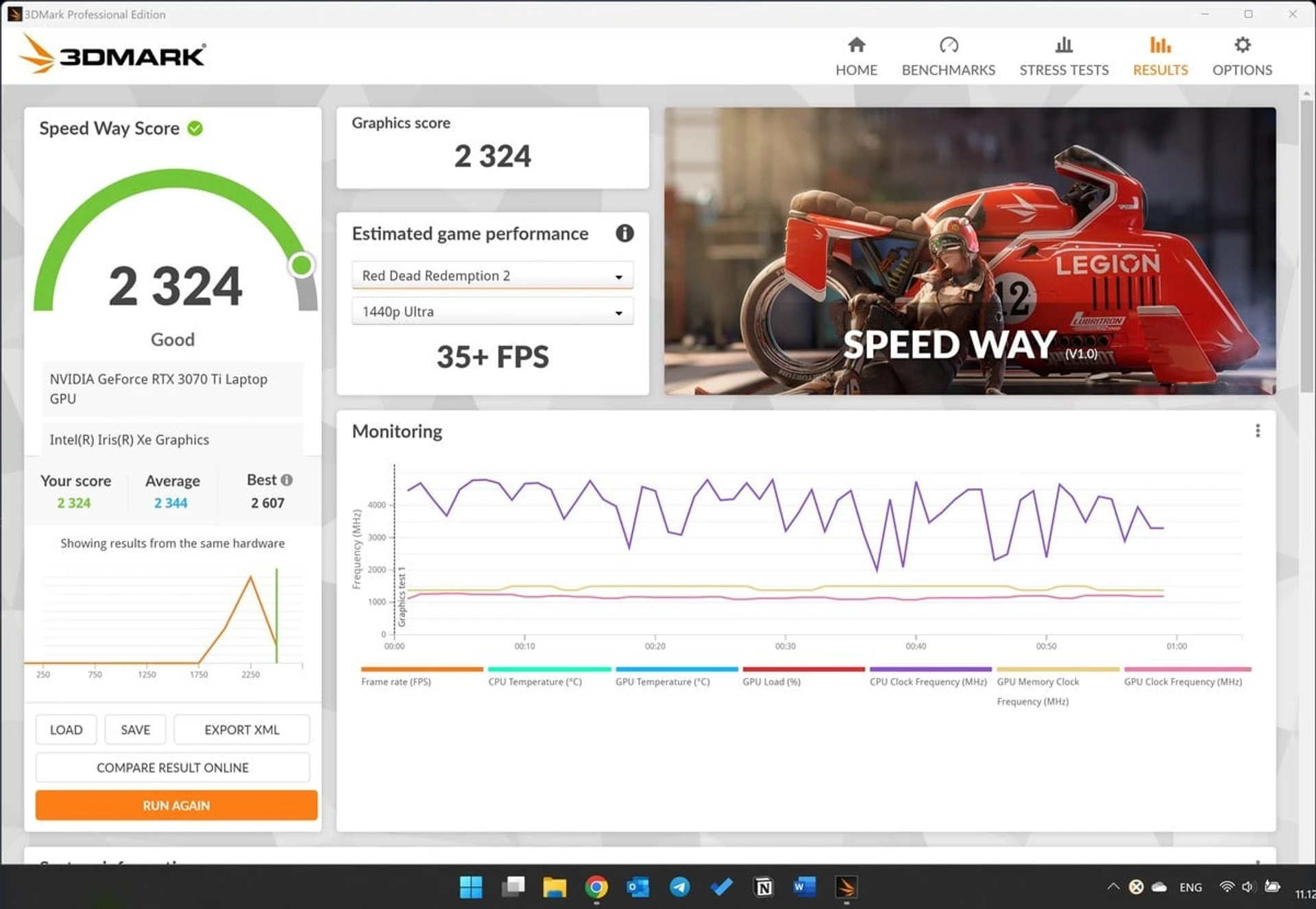Image resolution: width=1316 pixels, height=909 pixels.
Task: Click the LOAD button
Action: click(x=66, y=729)
